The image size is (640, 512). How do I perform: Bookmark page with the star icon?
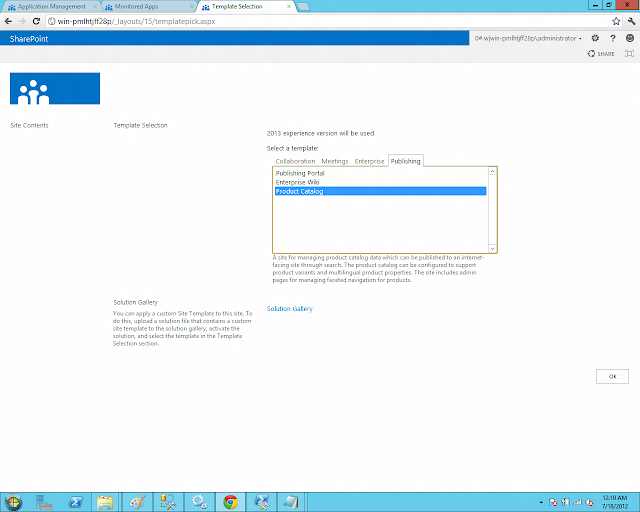point(616,21)
